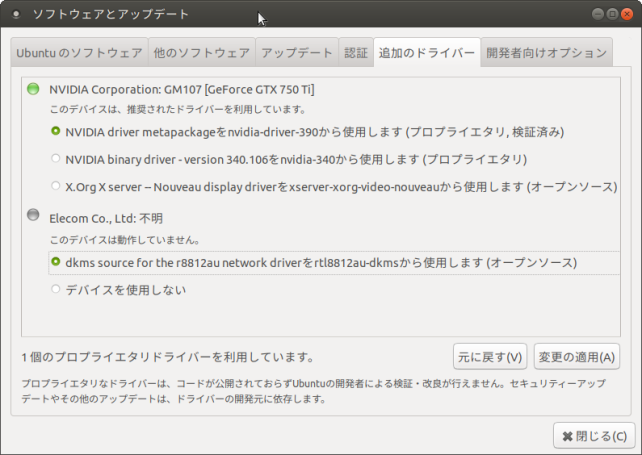Close dialog with 閉じる(C) button
The height and width of the screenshot is (455, 642).
click(x=595, y=436)
